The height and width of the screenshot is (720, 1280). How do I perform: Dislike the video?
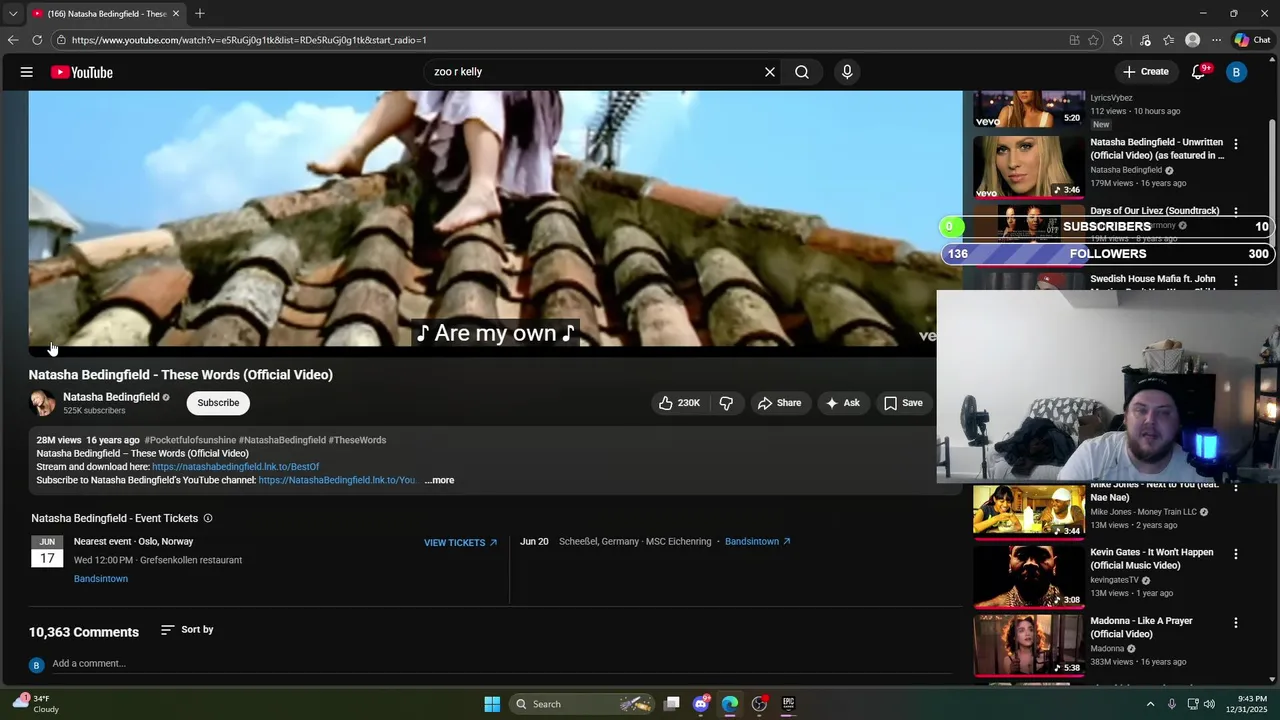click(727, 403)
